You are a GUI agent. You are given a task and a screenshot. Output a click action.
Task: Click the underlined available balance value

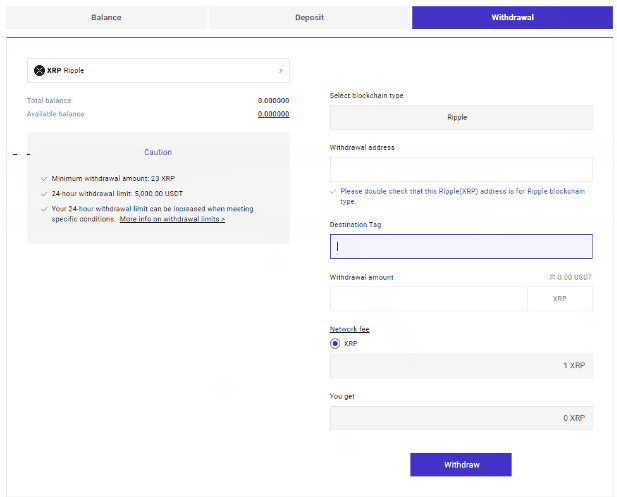[x=273, y=114]
